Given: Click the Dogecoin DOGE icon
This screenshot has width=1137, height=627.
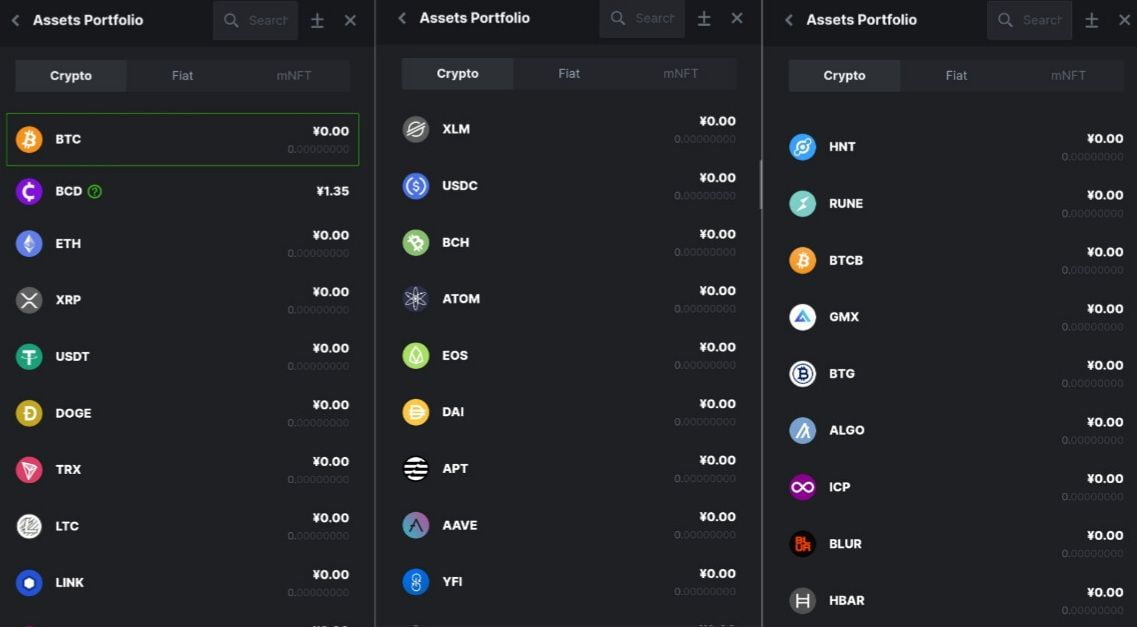Looking at the screenshot, I should [29, 413].
